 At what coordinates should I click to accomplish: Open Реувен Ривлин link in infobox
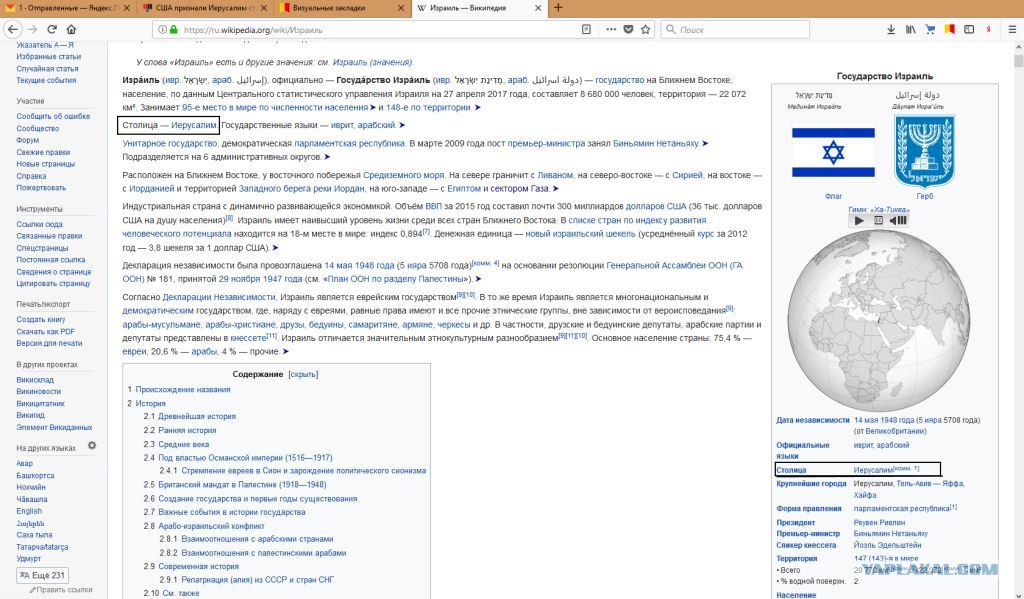879,523
